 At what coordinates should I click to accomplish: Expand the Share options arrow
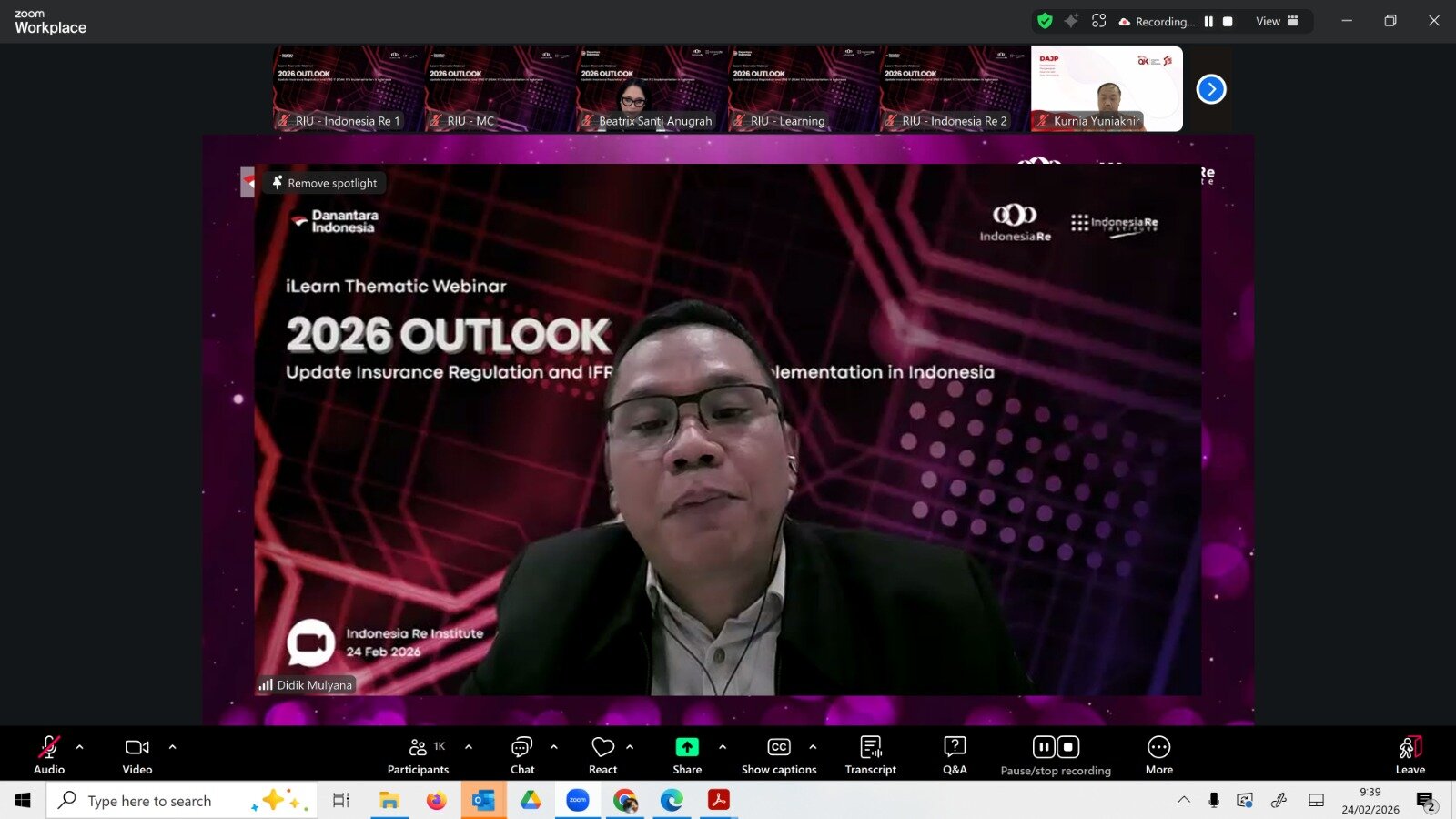[723, 747]
